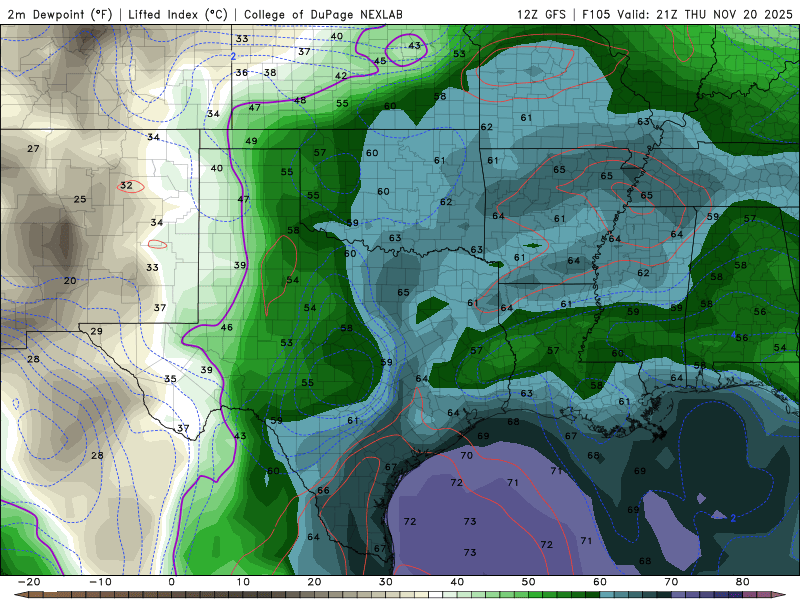Image resolution: width=800 pixels, height=600 pixels.
Task: Select the -20 label on the color scale
Action: (29, 582)
